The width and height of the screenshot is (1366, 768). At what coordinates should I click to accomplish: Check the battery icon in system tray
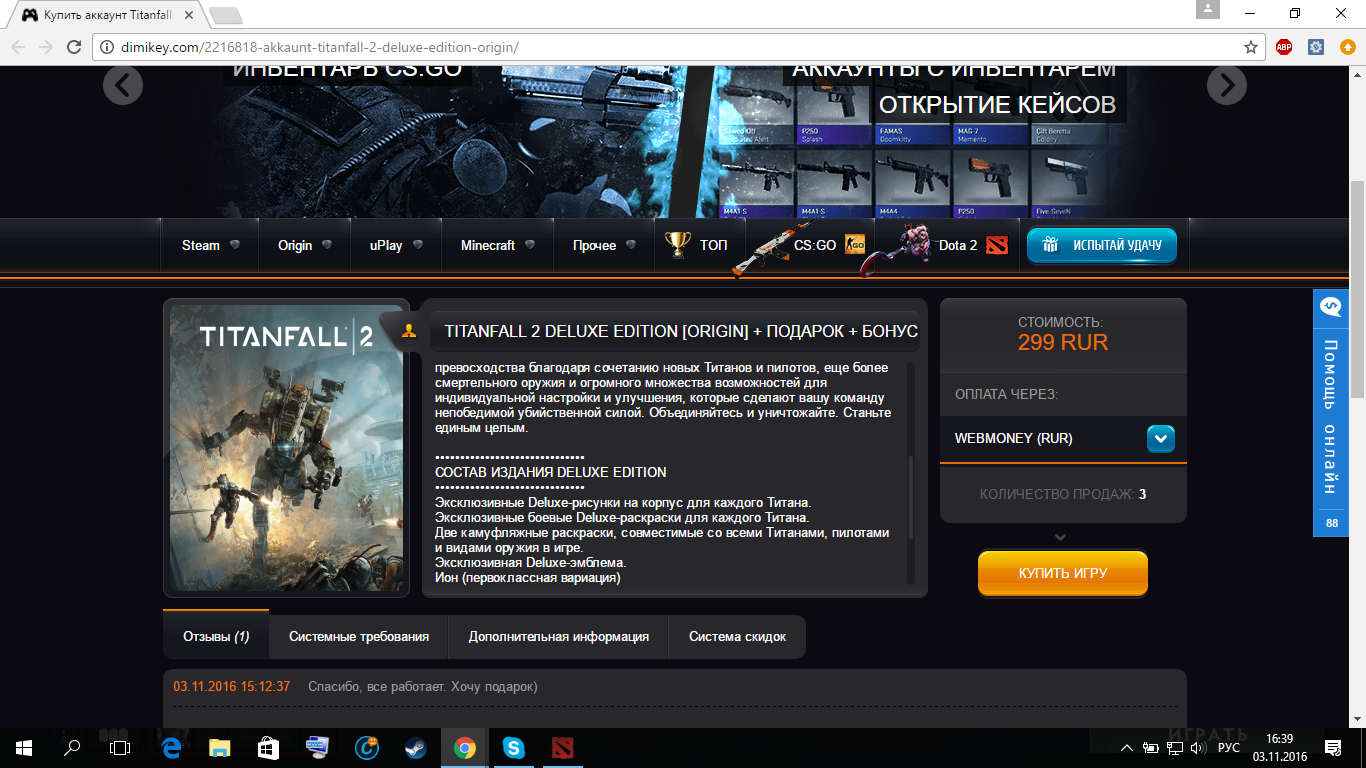1151,748
